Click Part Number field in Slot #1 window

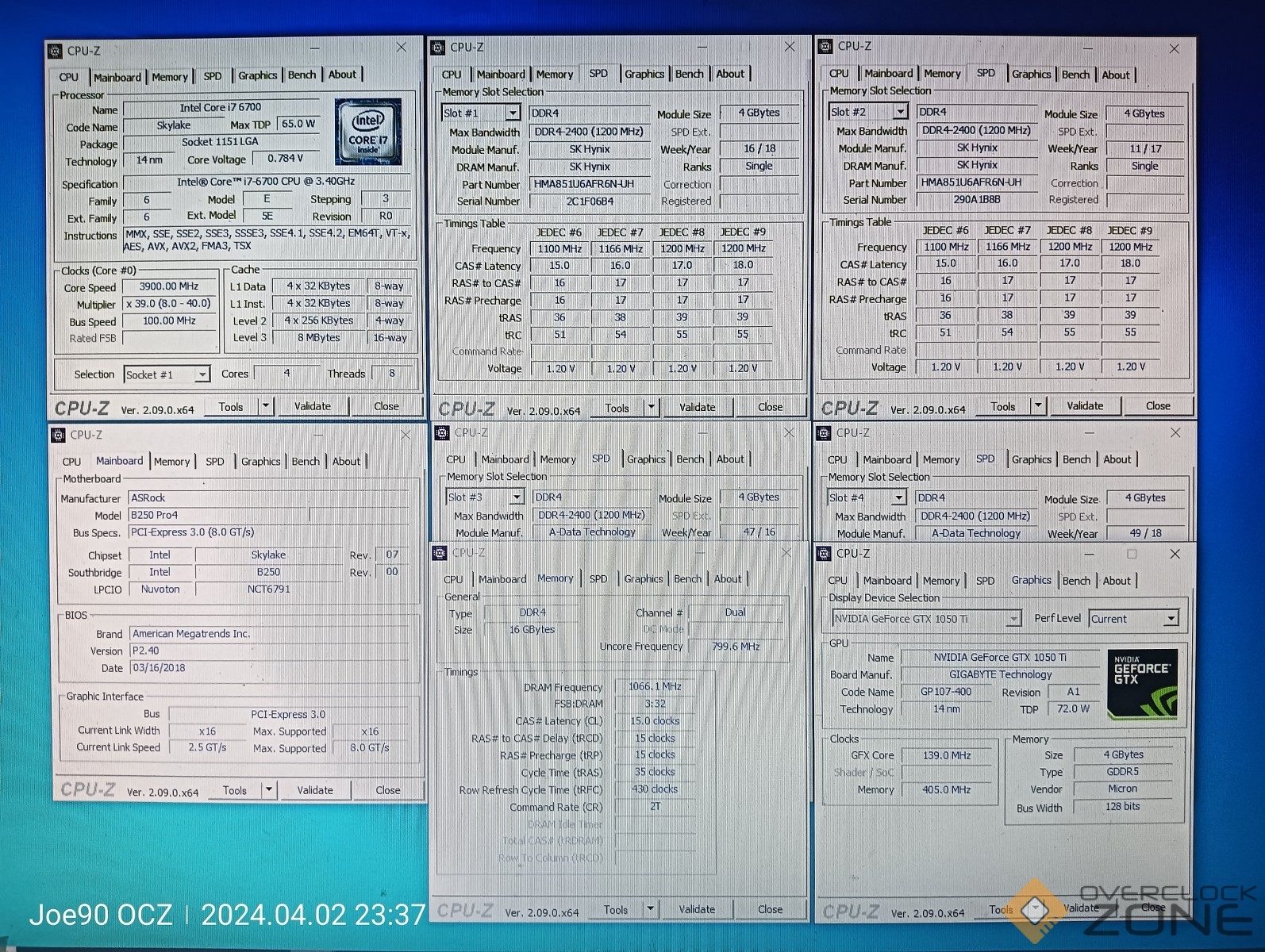(589, 184)
